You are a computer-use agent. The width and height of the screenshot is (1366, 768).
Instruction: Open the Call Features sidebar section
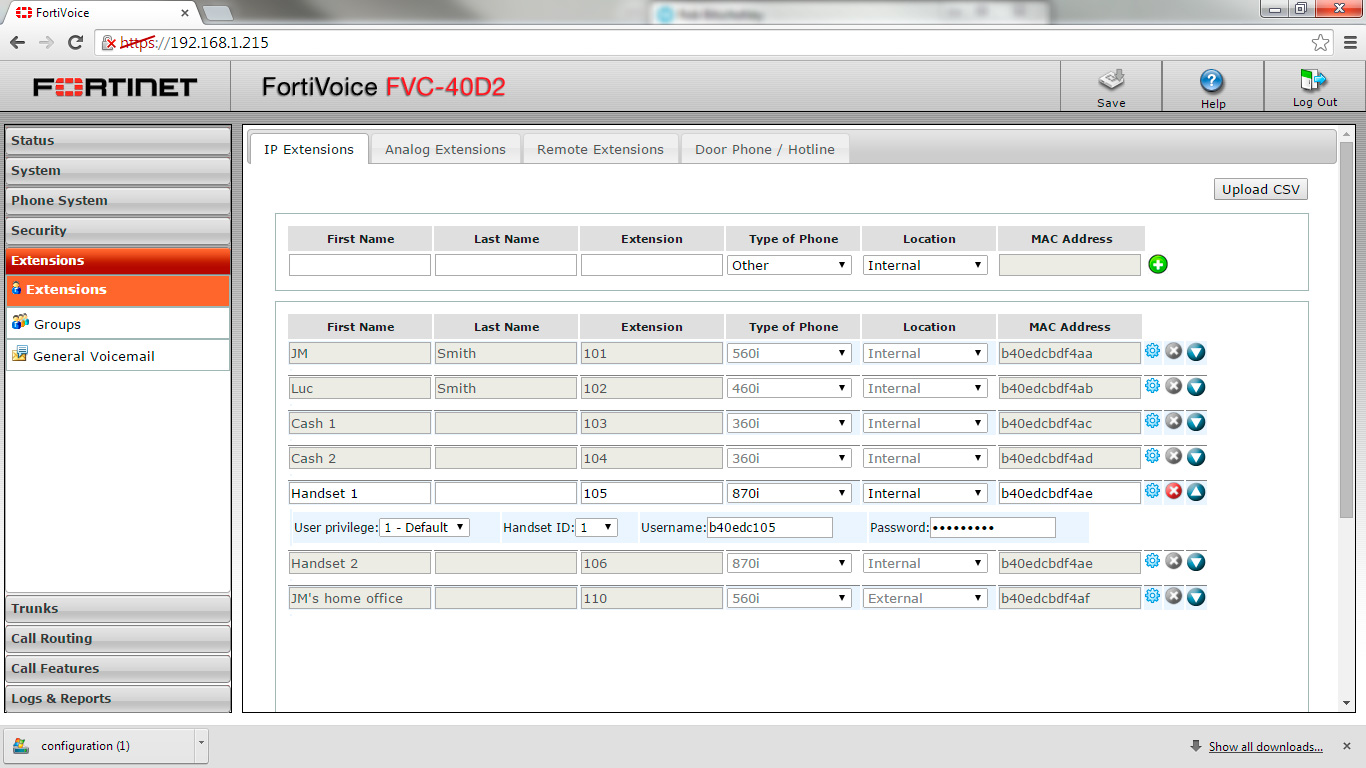pyautogui.click(x=118, y=669)
